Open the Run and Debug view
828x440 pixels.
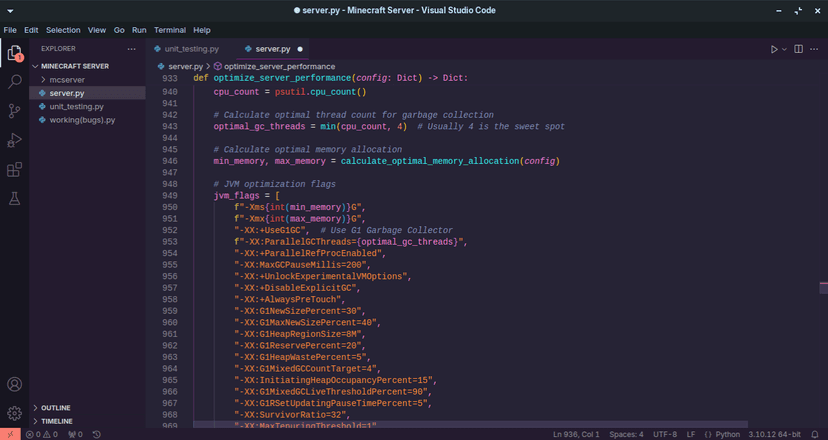15,140
